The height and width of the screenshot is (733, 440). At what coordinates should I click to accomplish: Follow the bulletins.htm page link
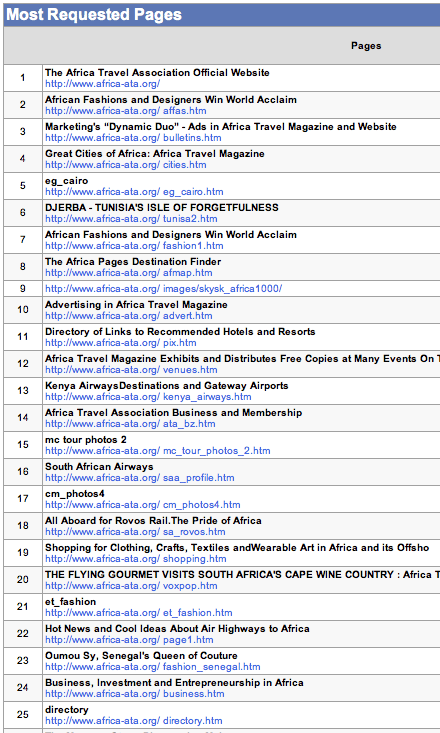pos(133,138)
